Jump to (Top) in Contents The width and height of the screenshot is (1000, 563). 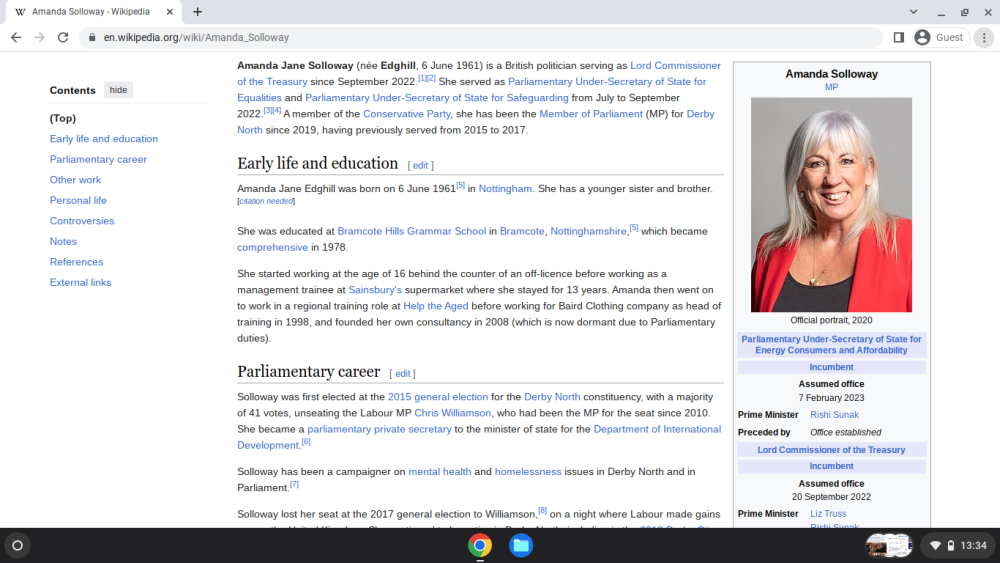pos(62,118)
